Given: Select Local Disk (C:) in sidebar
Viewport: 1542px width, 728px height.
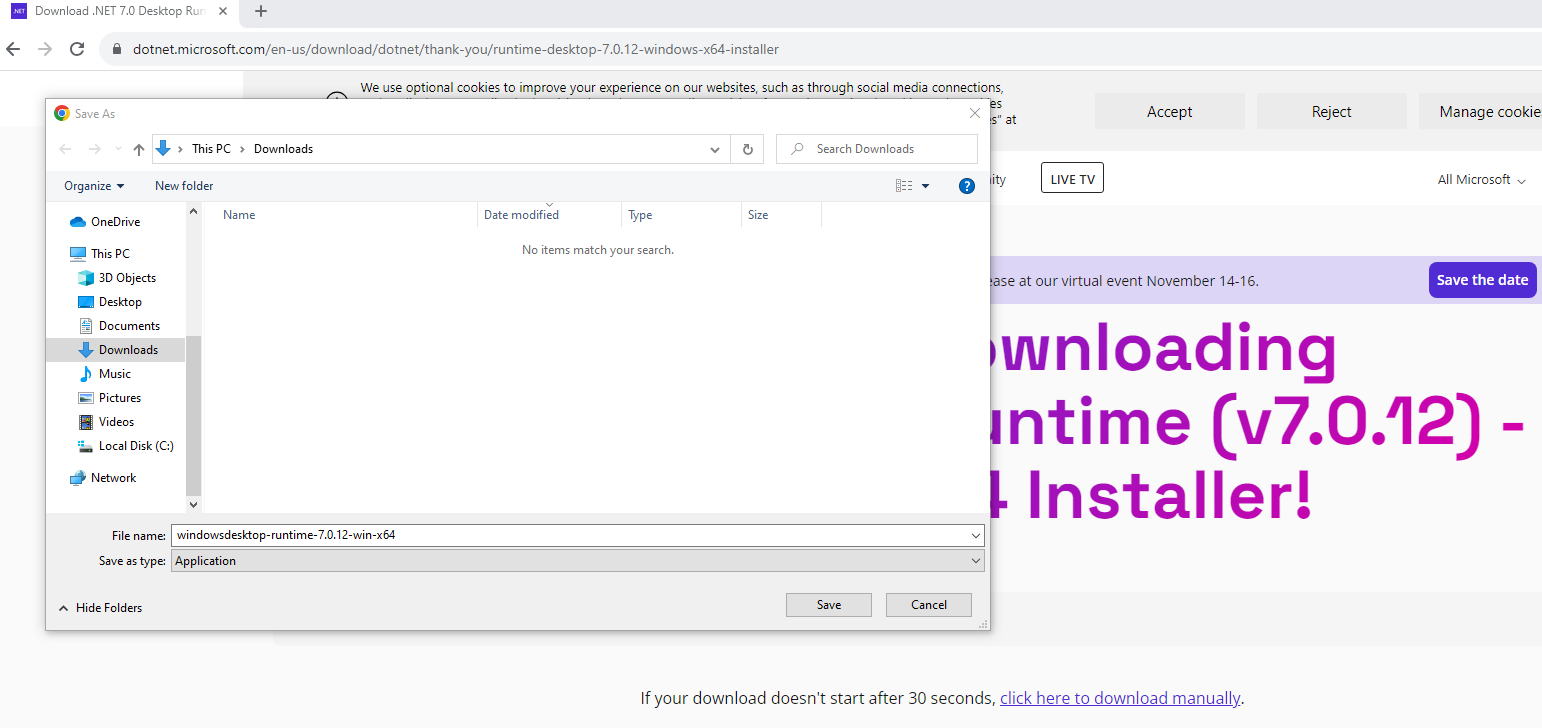Looking at the screenshot, I should click(135, 446).
